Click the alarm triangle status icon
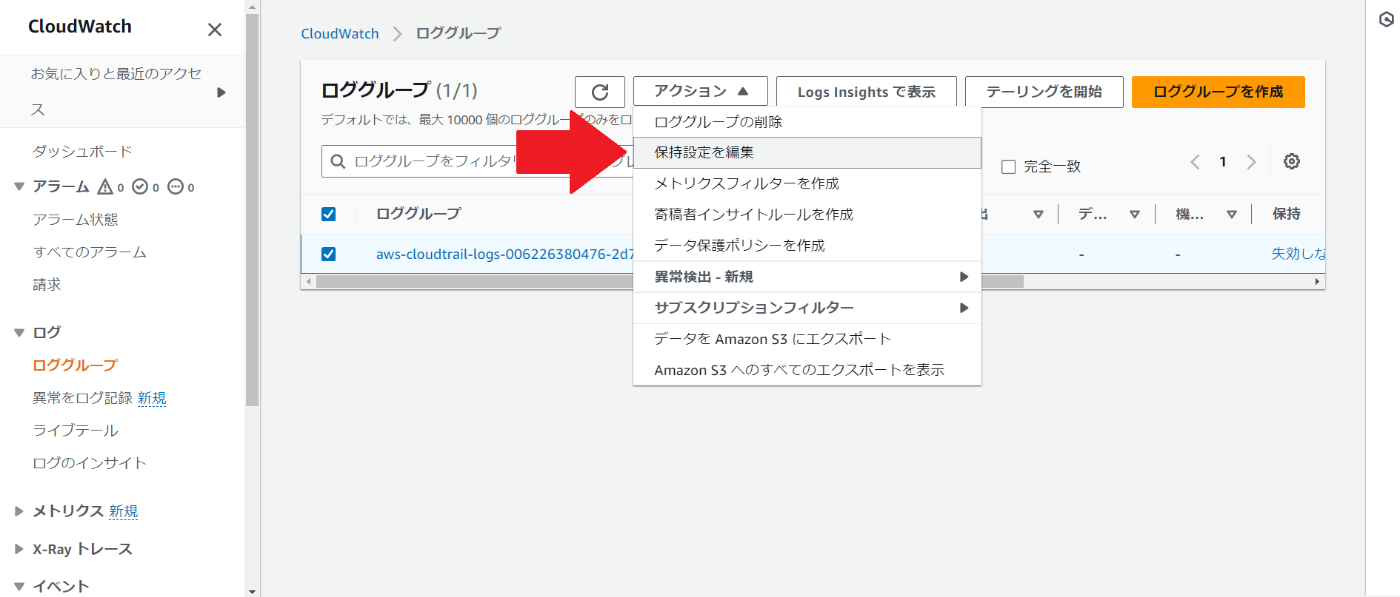The height and width of the screenshot is (597, 1400). pyautogui.click(x=105, y=187)
